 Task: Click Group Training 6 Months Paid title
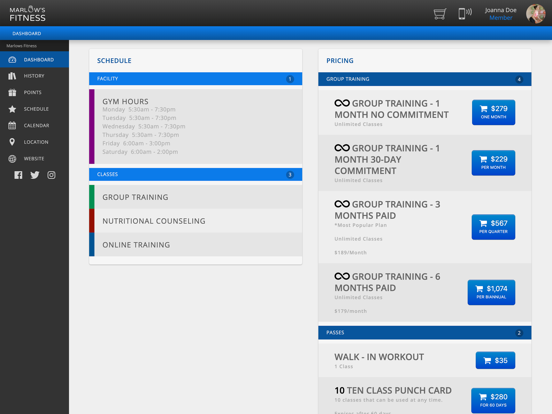pyautogui.click(x=387, y=282)
